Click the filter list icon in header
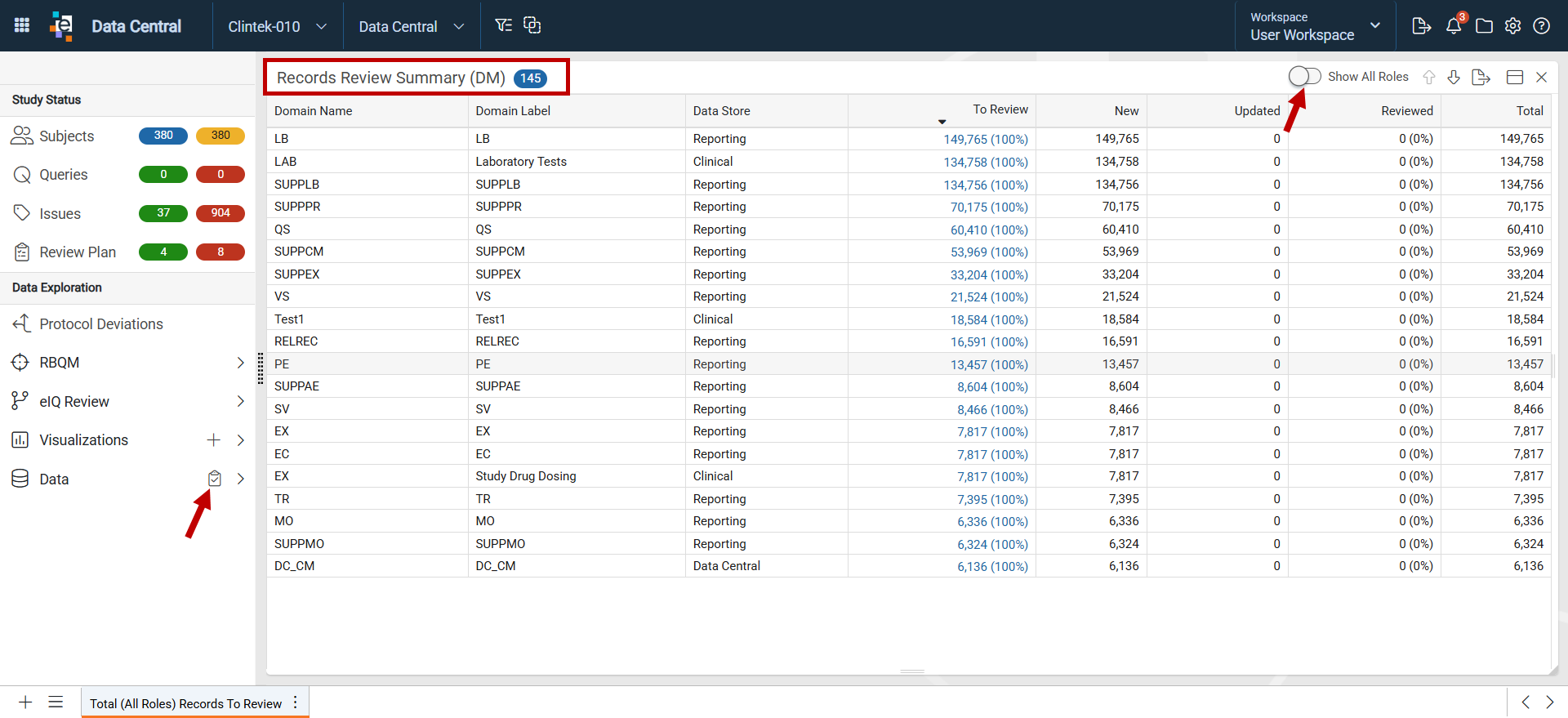Screen dimensions: 1568x718 (x=504, y=25)
